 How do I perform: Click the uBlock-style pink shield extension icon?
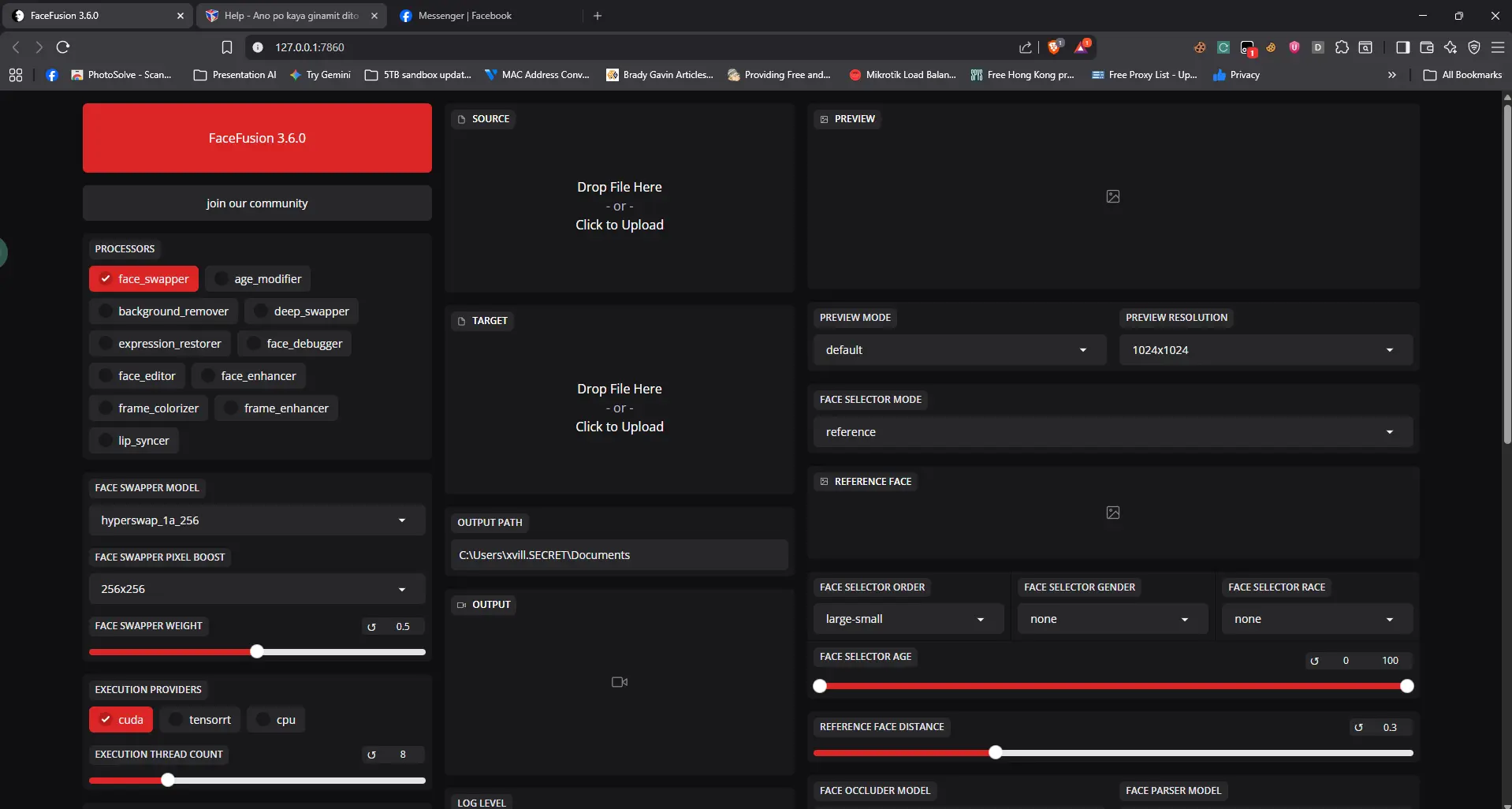click(x=1294, y=47)
